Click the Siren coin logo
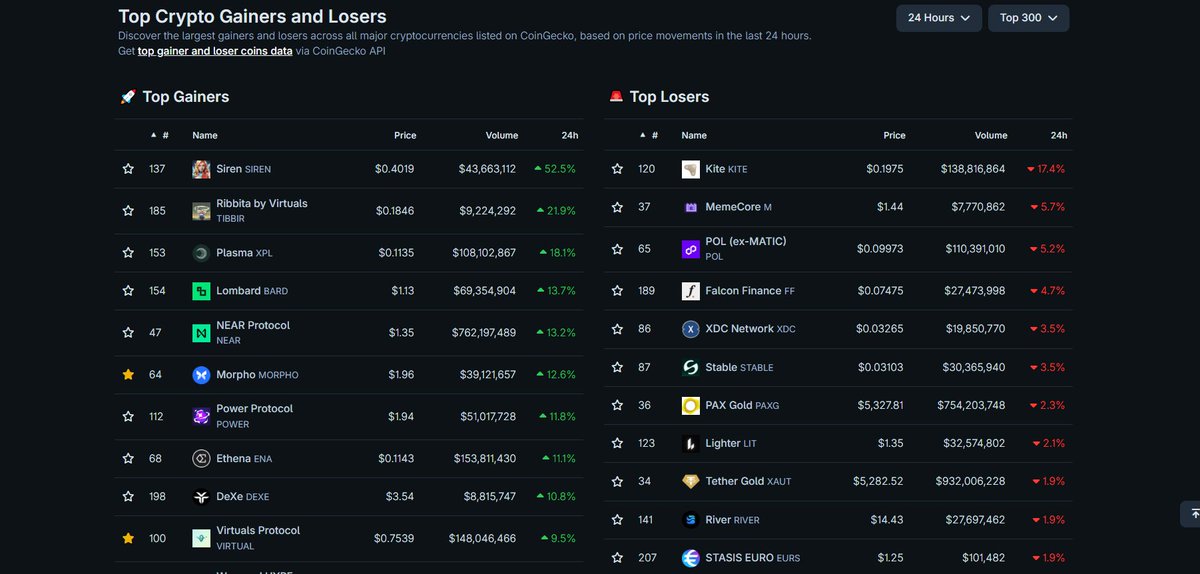1200x574 pixels. coord(201,169)
